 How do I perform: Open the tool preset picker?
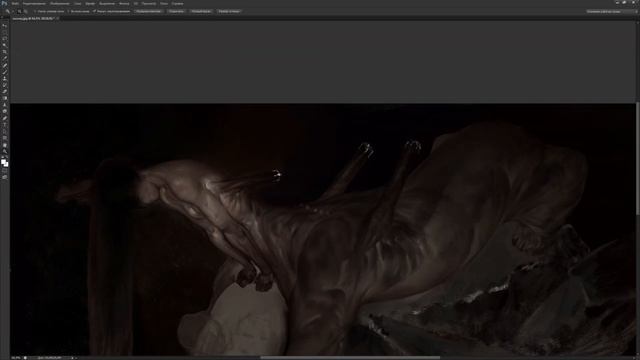pos(9,11)
